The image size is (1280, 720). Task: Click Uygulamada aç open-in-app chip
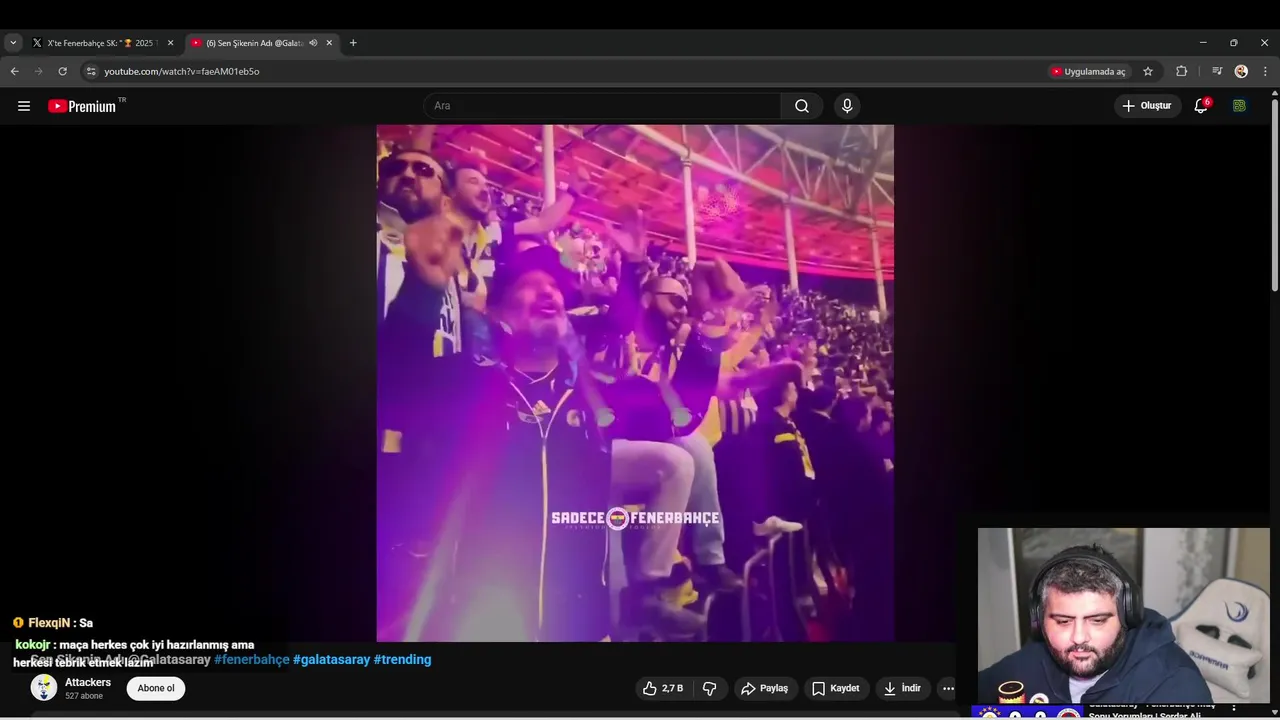[x=1088, y=72]
